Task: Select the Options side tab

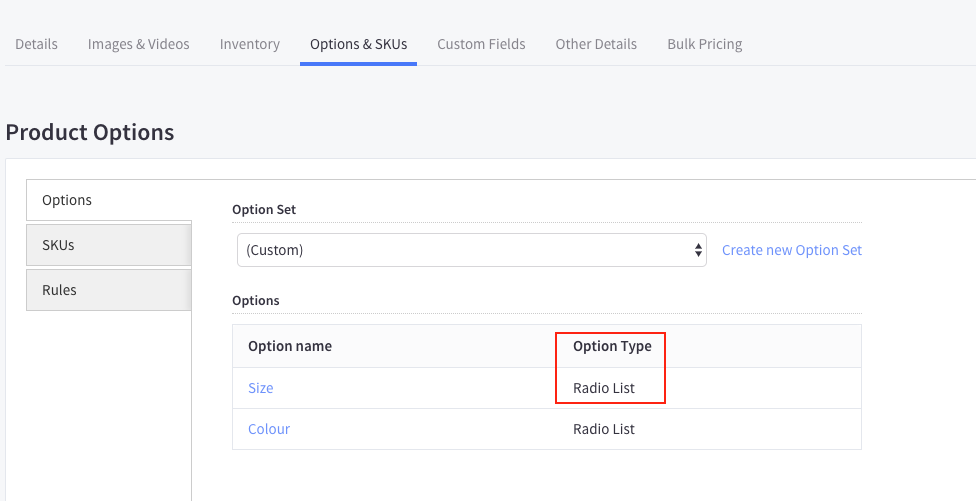Action: [108, 200]
